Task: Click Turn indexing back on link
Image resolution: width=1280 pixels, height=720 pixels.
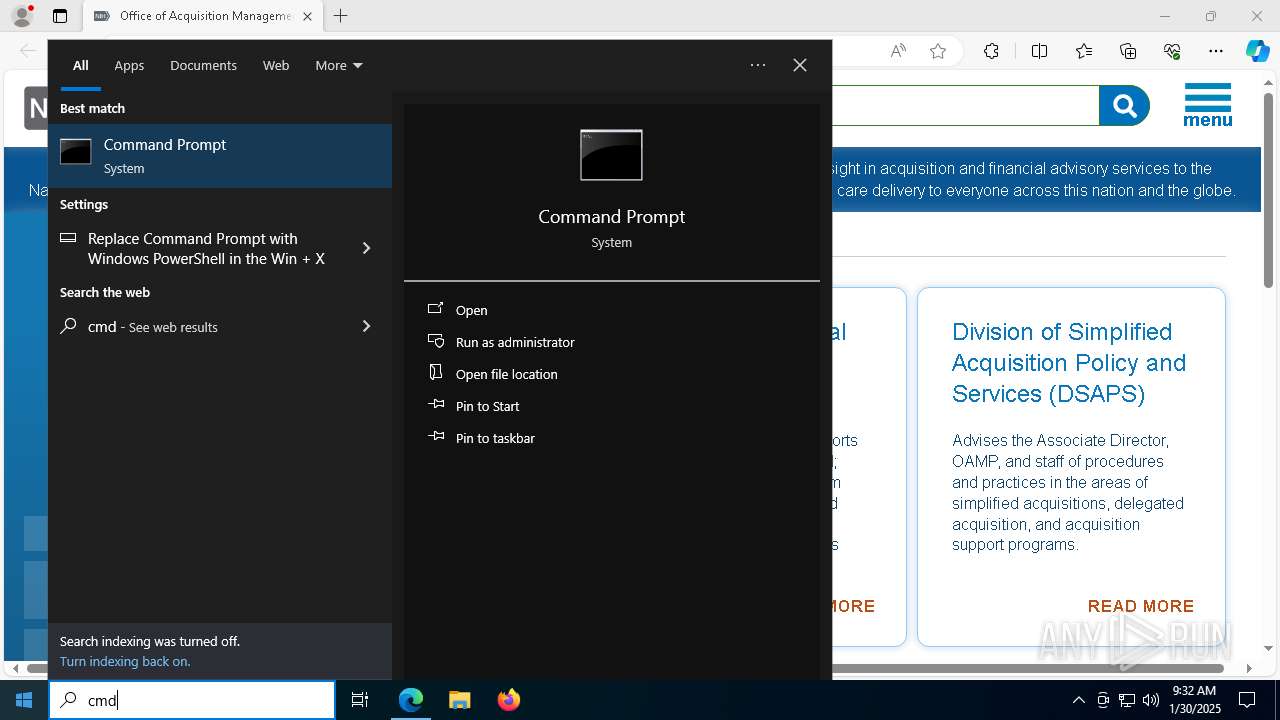Action: coord(125,661)
